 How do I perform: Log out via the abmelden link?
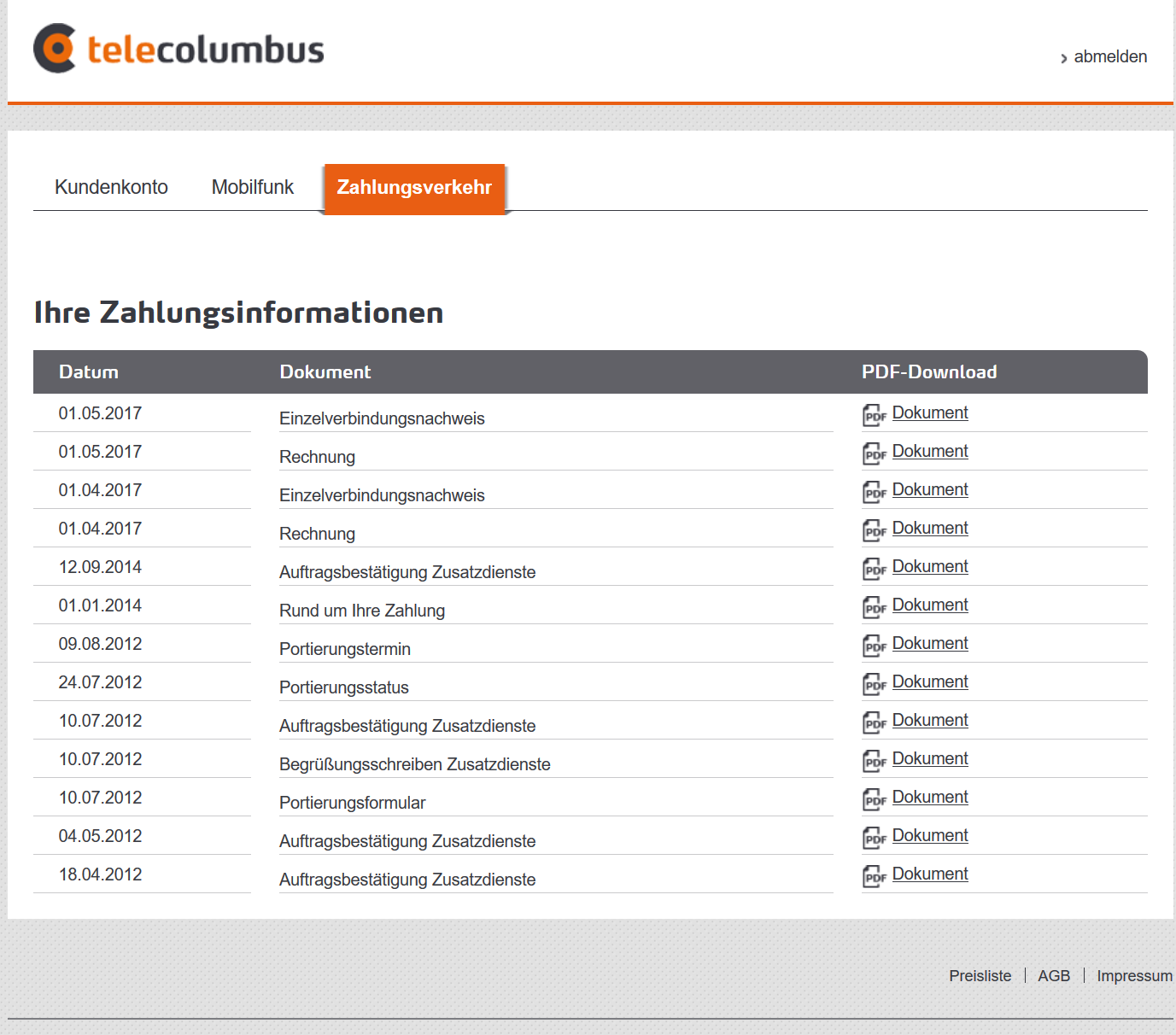(x=1109, y=56)
